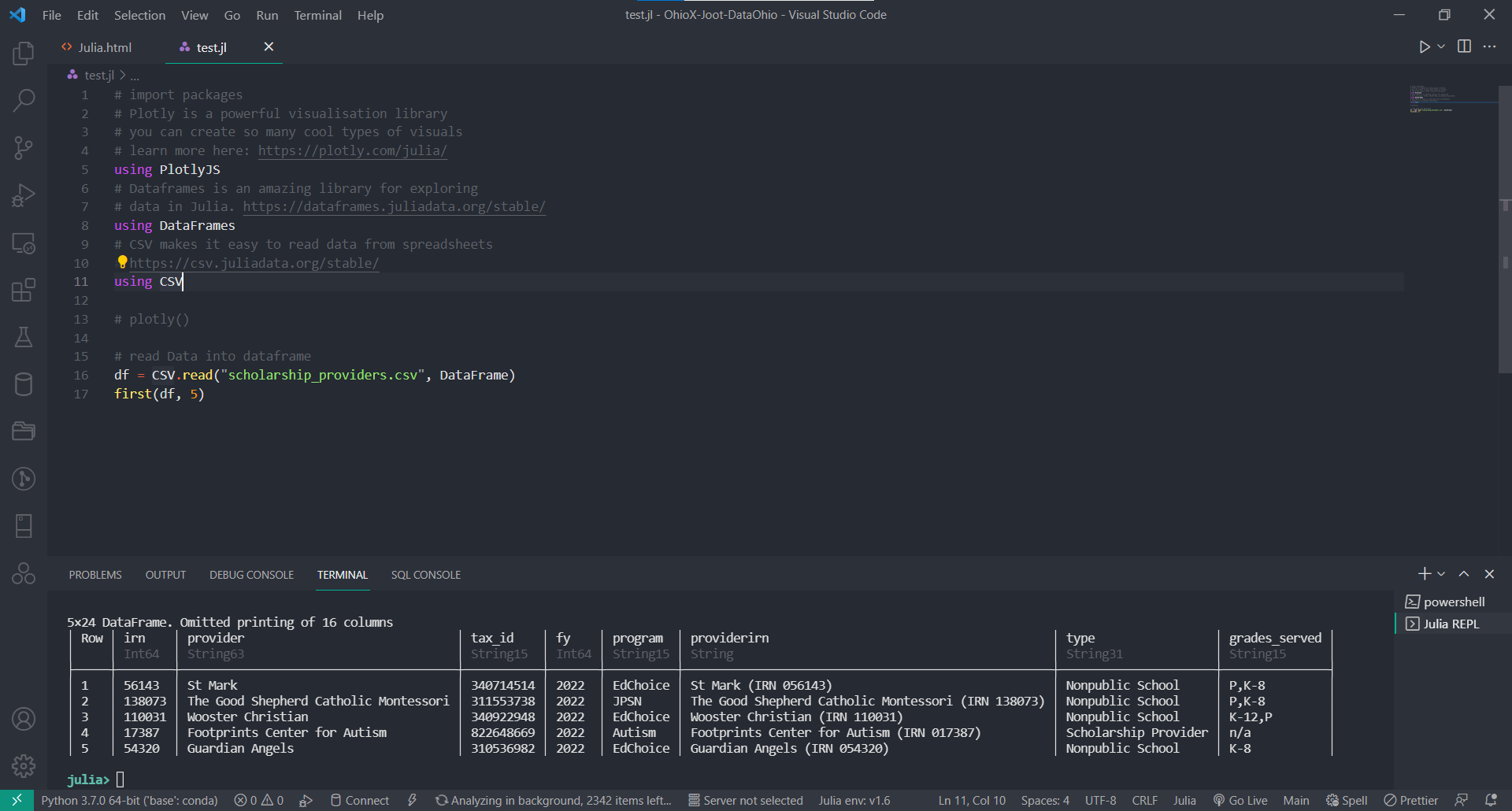Open the Remote Explorer view
The image size is (1512, 811).
tap(24, 243)
